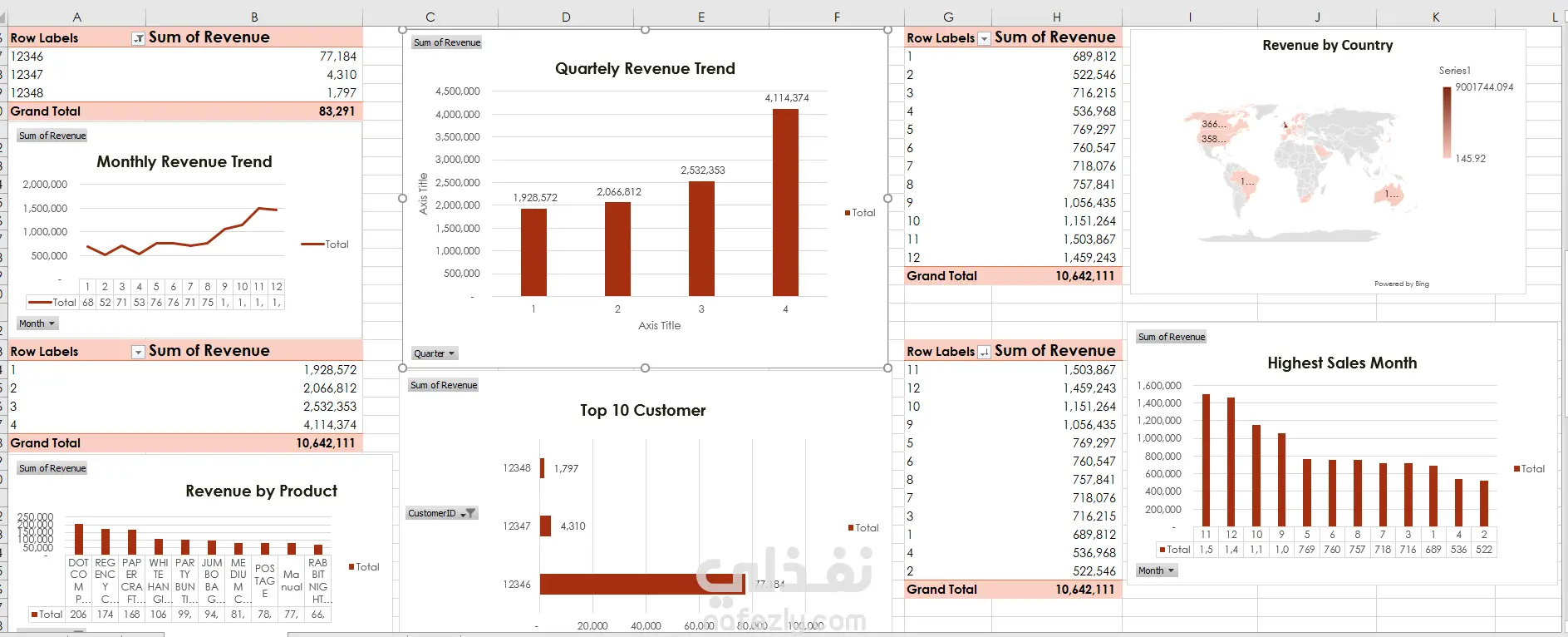
Task: Click the Sum of Revenue field button on quarterly chart
Action: pyautogui.click(x=447, y=42)
